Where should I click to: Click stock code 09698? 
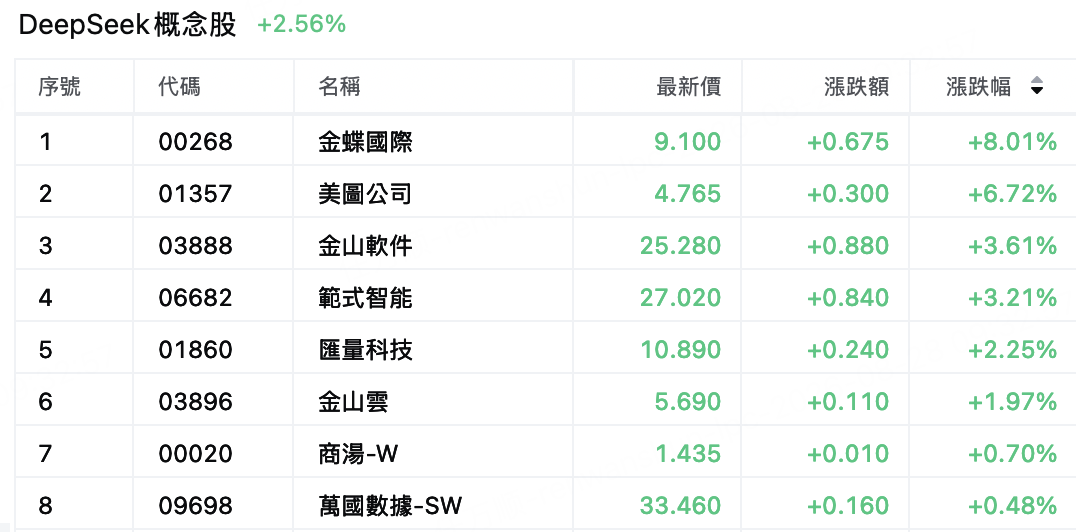(x=196, y=506)
